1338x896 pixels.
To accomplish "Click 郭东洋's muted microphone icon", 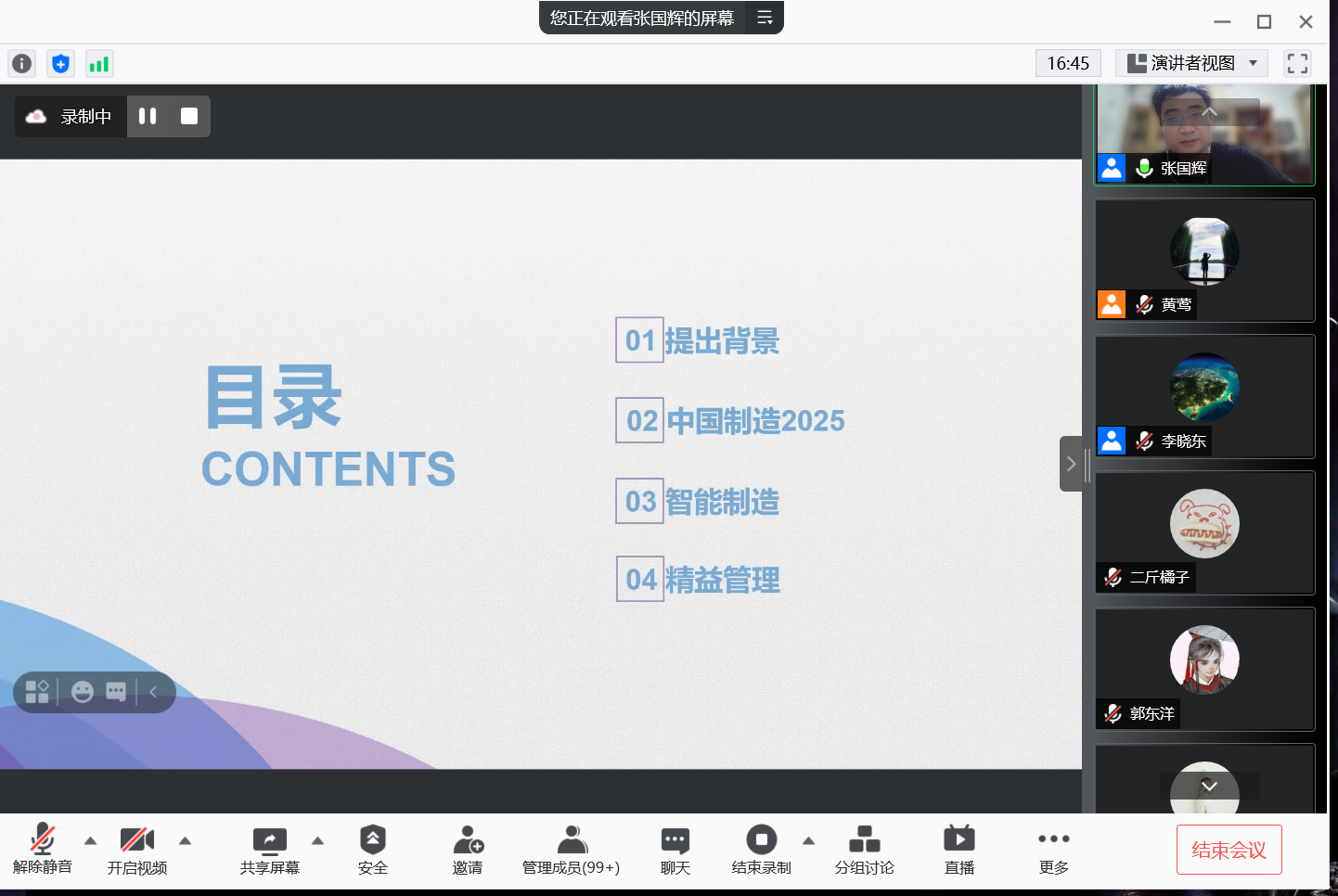I will click(x=1113, y=713).
